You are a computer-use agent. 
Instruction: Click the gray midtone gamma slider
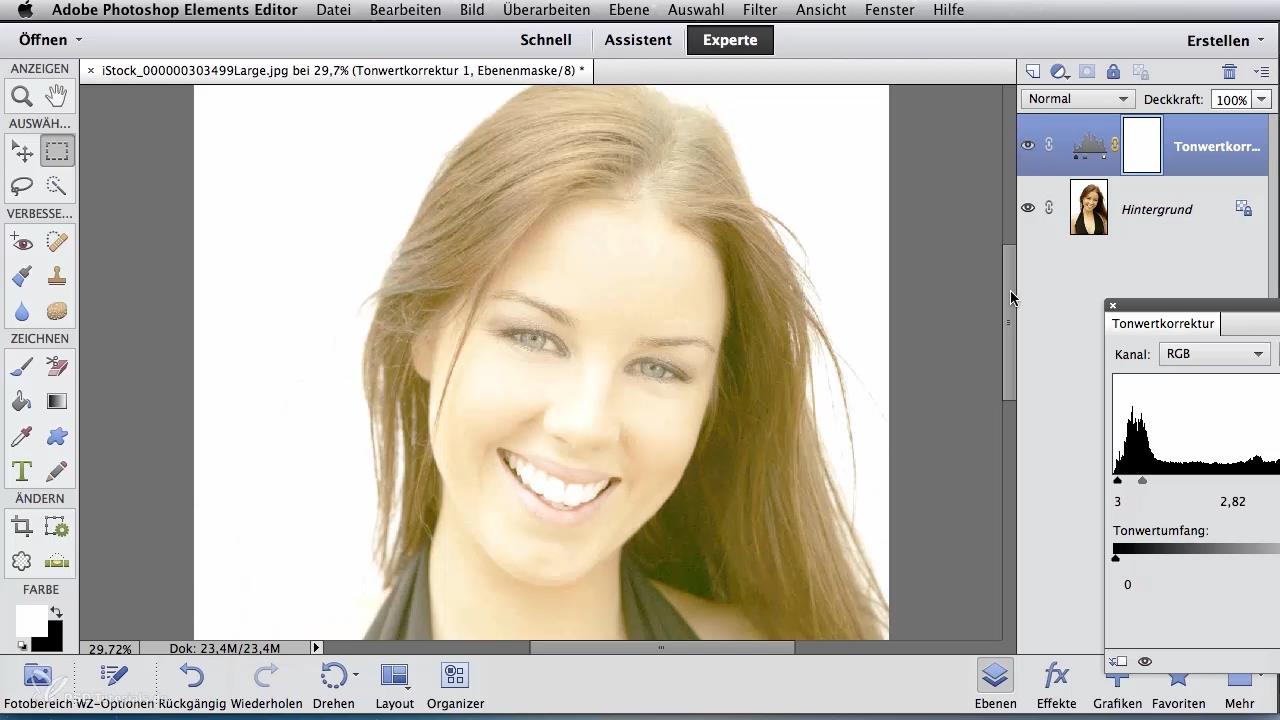(1142, 480)
